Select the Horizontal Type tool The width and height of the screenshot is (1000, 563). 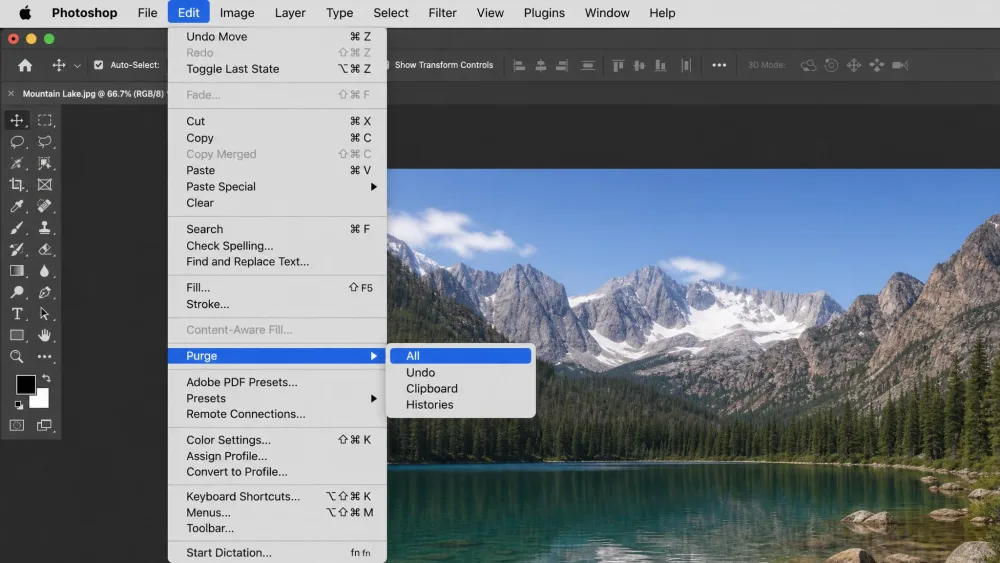point(17,314)
